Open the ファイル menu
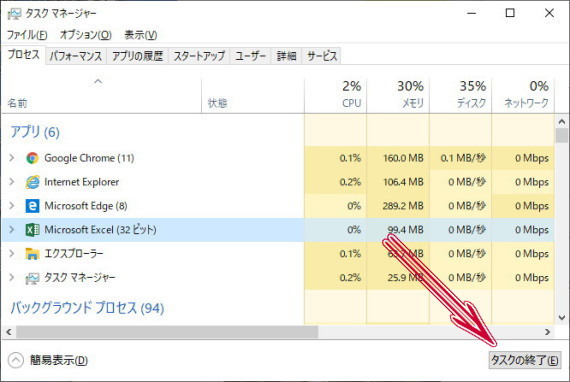Viewport: 570px width, 382px height. click(27, 35)
